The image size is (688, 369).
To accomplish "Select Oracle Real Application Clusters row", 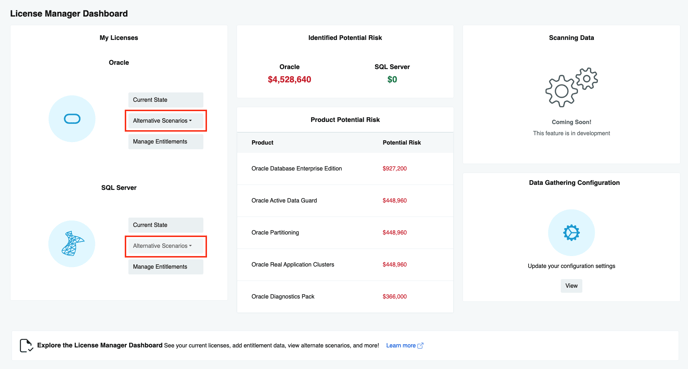I will [x=345, y=265].
